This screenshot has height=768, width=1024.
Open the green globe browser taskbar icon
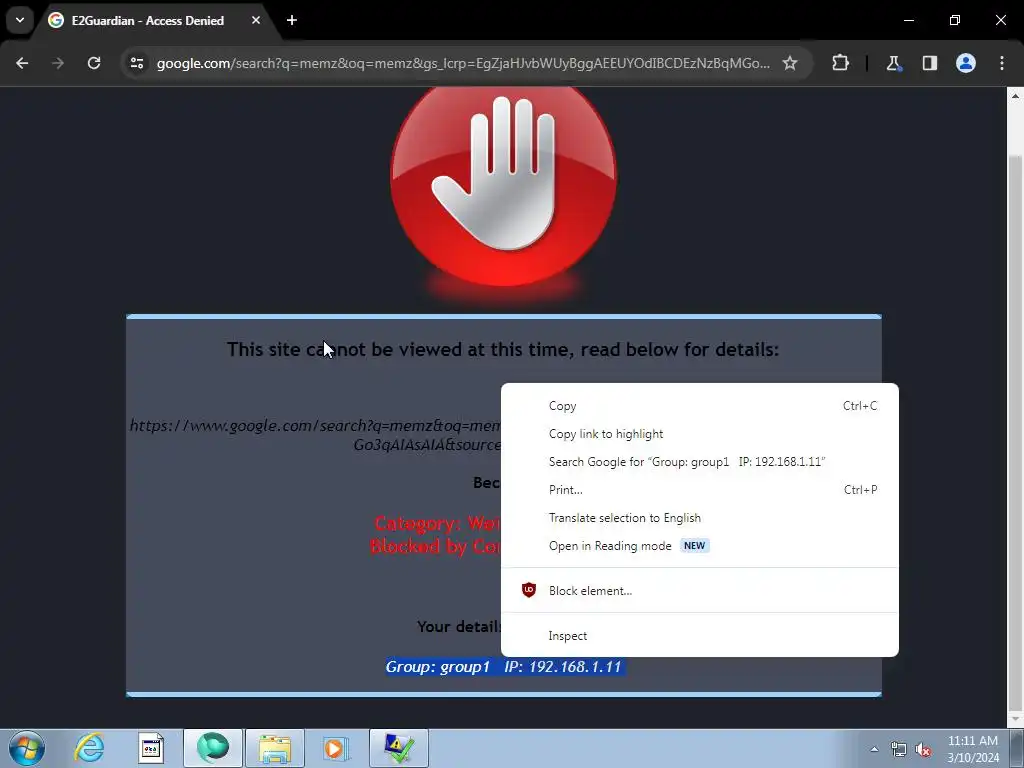point(213,748)
